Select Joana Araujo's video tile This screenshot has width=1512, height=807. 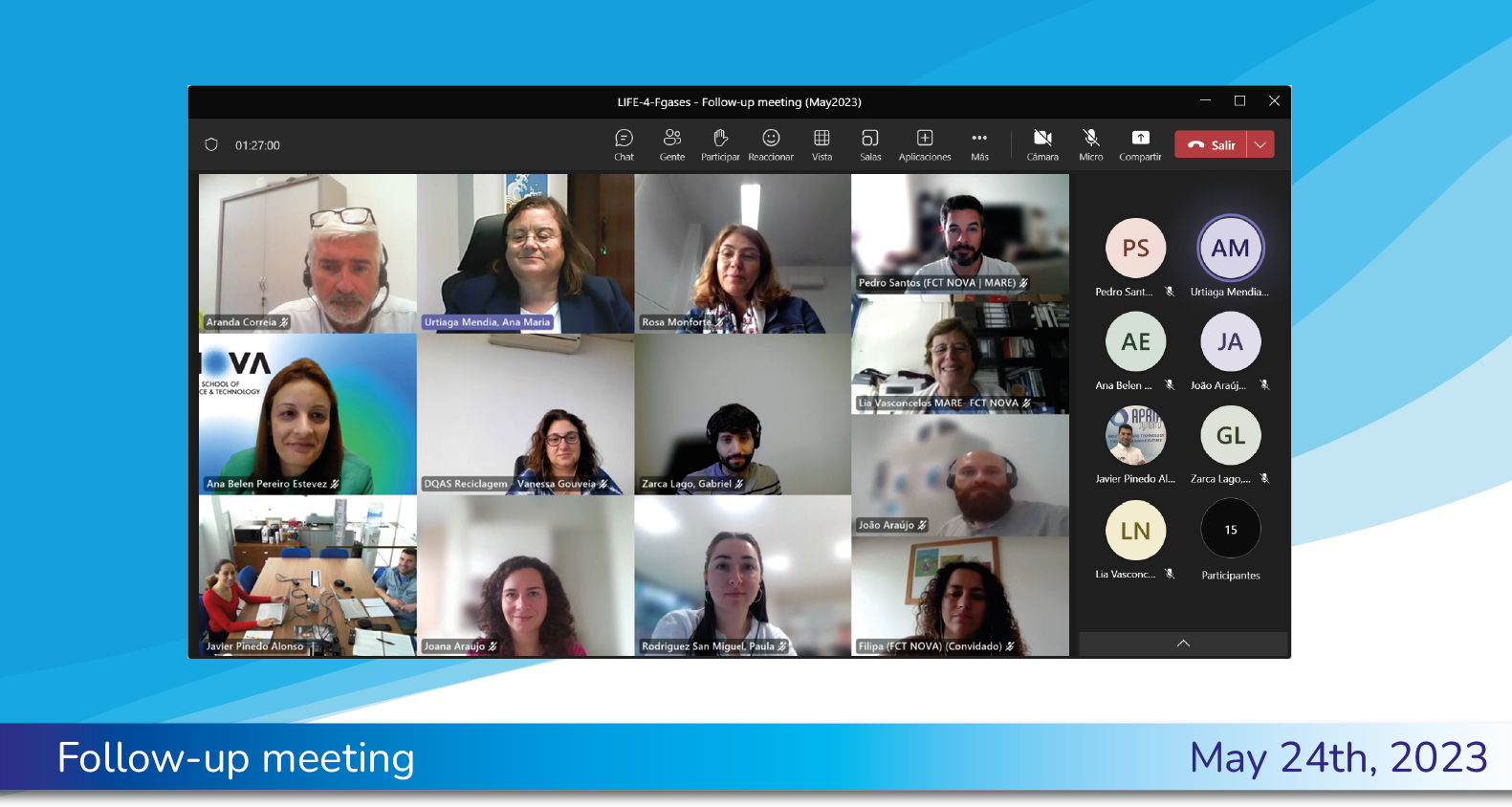click(525, 576)
